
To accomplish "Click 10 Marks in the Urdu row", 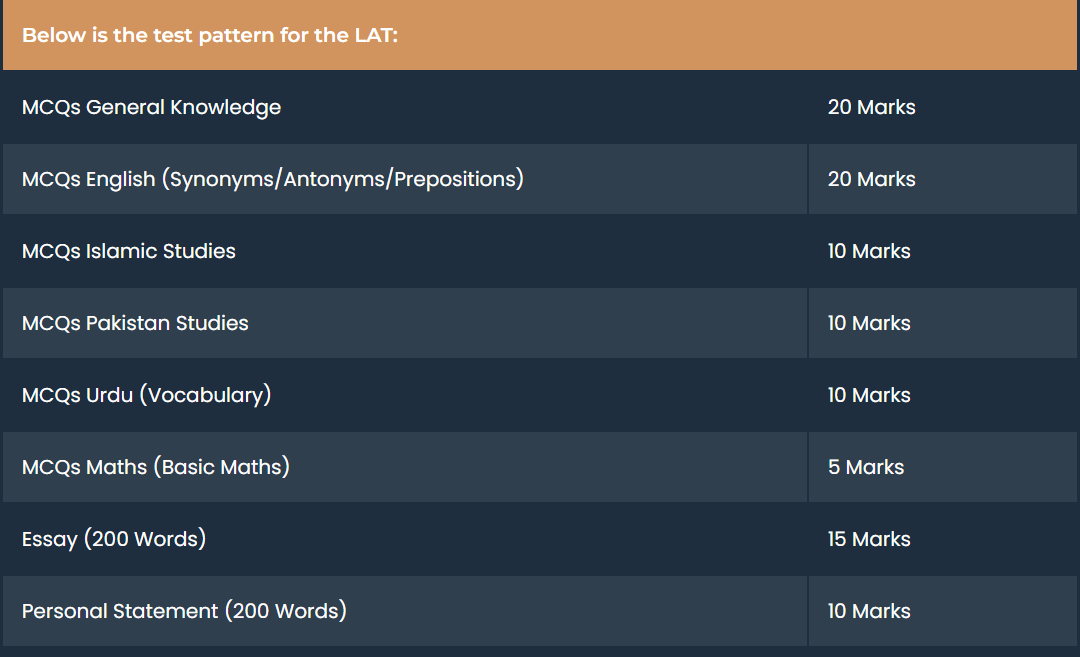I will point(869,395).
